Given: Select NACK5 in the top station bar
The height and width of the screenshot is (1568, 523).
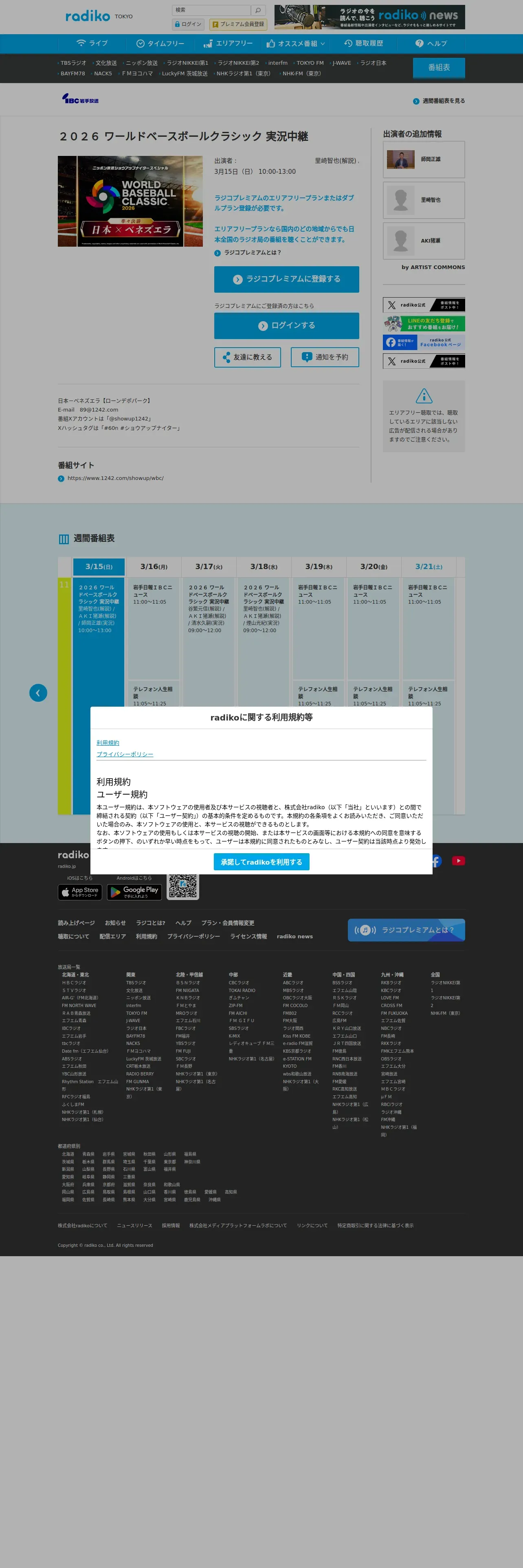Looking at the screenshot, I should click(103, 74).
